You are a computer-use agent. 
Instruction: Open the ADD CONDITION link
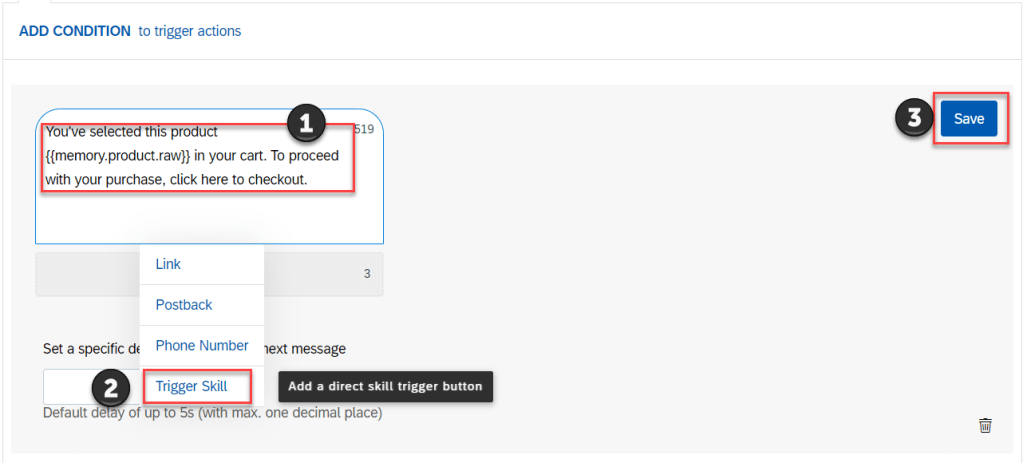click(75, 31)
